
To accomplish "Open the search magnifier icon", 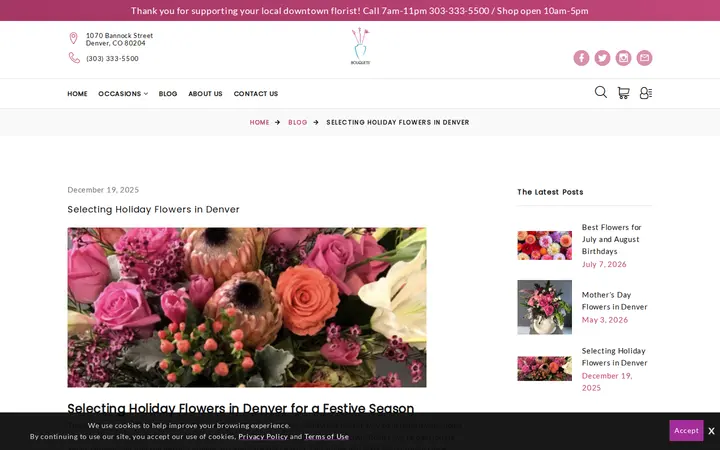I will (x=601, y=92).
